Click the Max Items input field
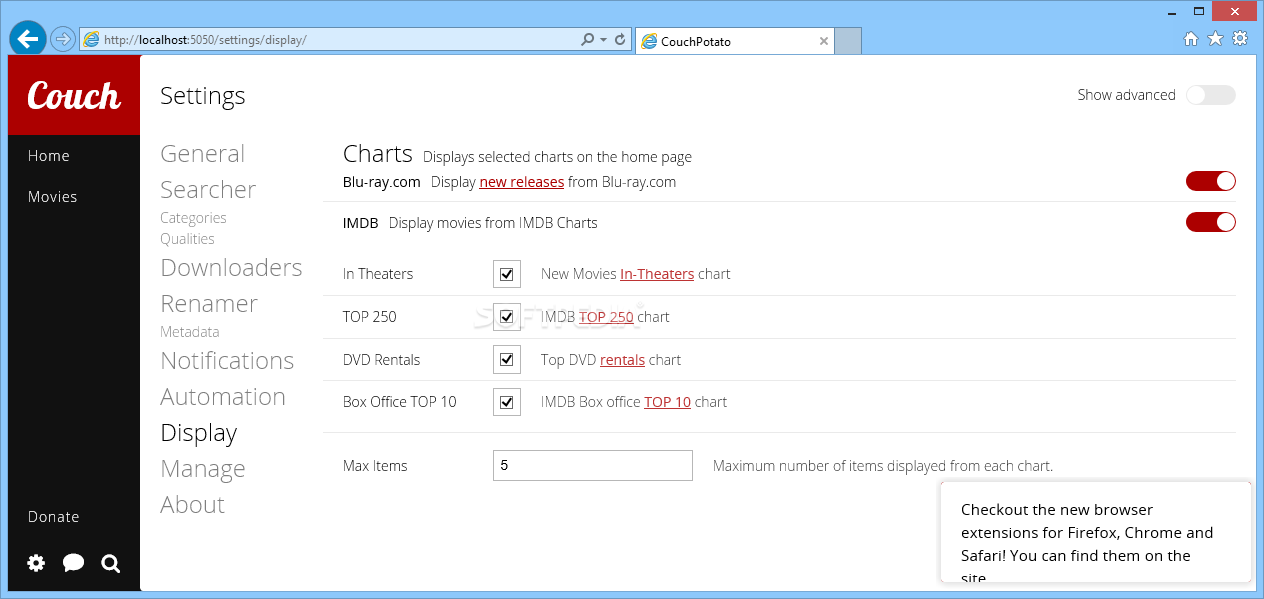This screenshot has width=1264, height=599. click(x=593, y=465)
